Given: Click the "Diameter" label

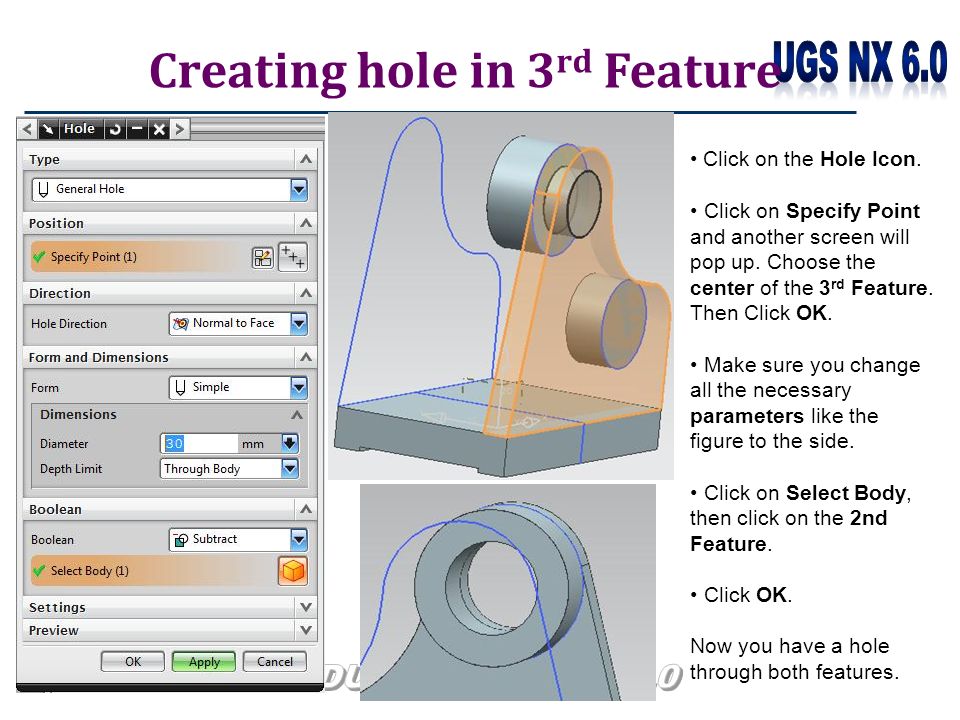Looking at the screenshot, I should tap(64, 444).
